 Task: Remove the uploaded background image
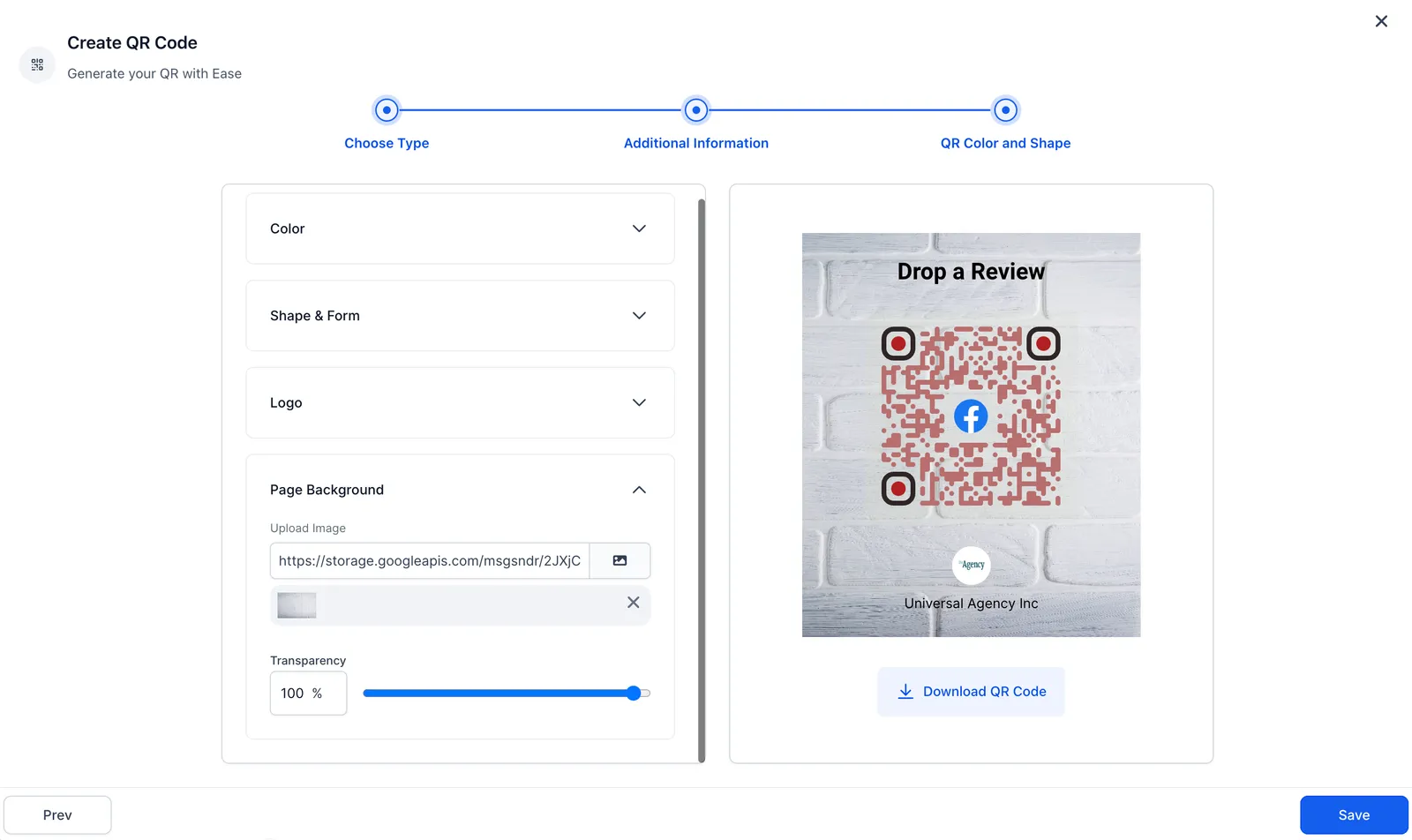(x=633, y=603)
